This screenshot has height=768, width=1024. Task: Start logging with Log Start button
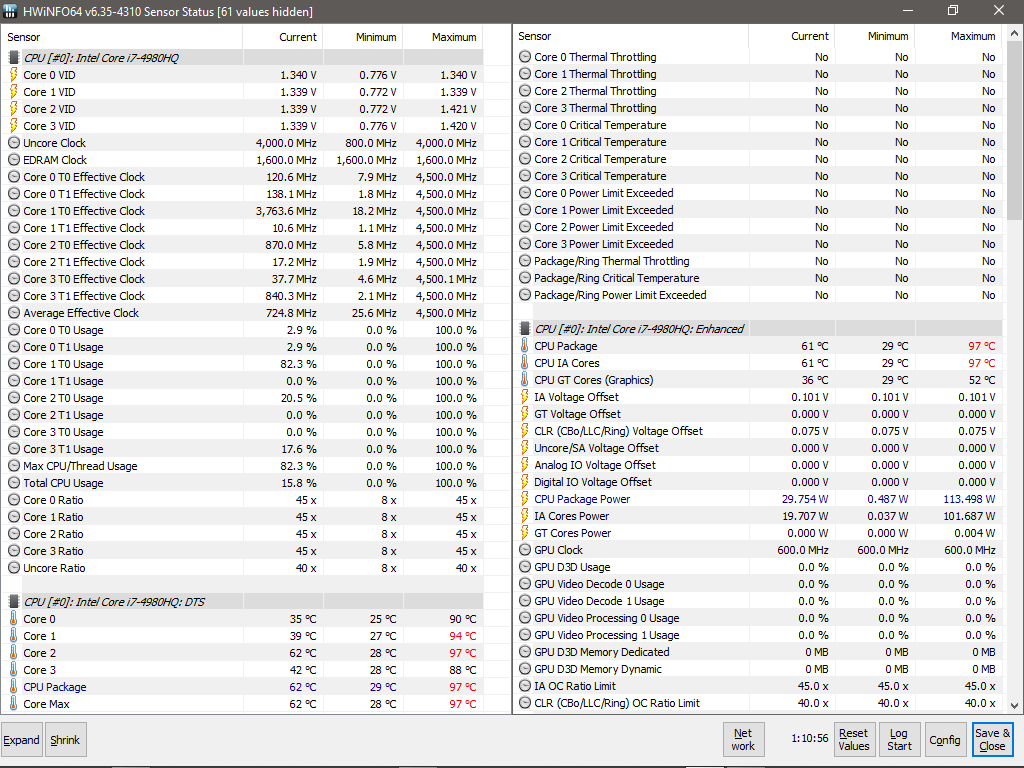[899, 740]
